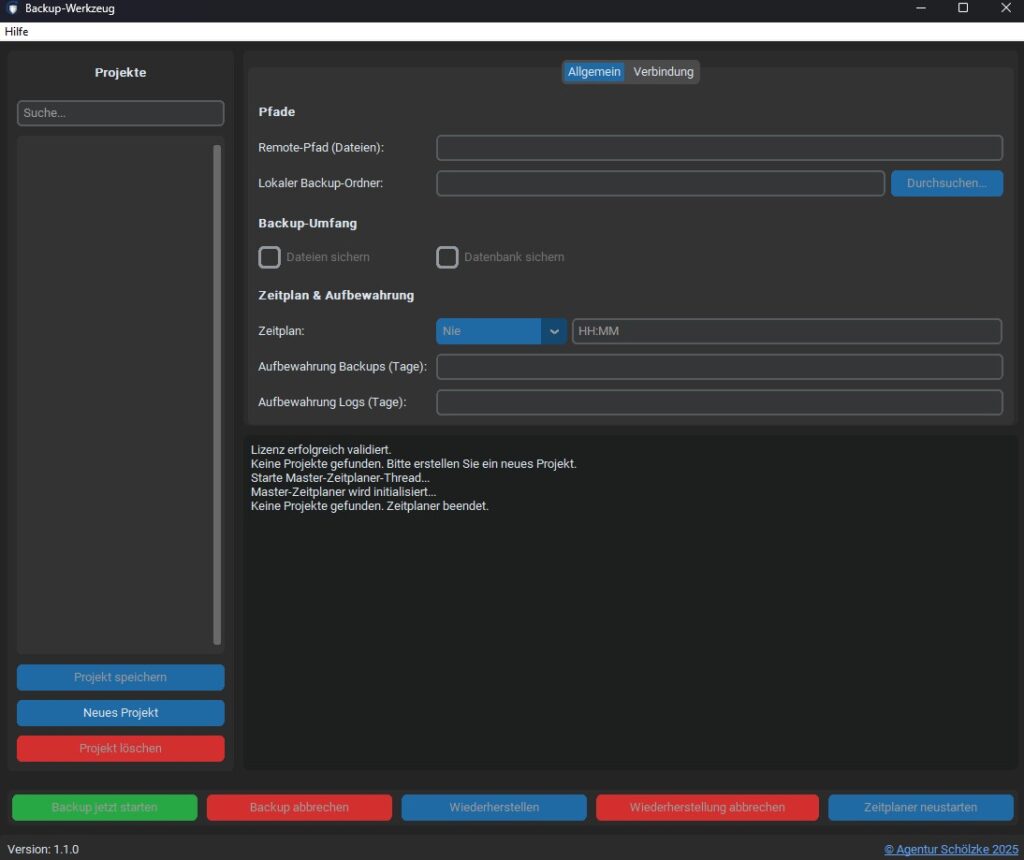Open the Hilfe menu
The width and height of the screenshot is (1024, 860).
(16, 31)
